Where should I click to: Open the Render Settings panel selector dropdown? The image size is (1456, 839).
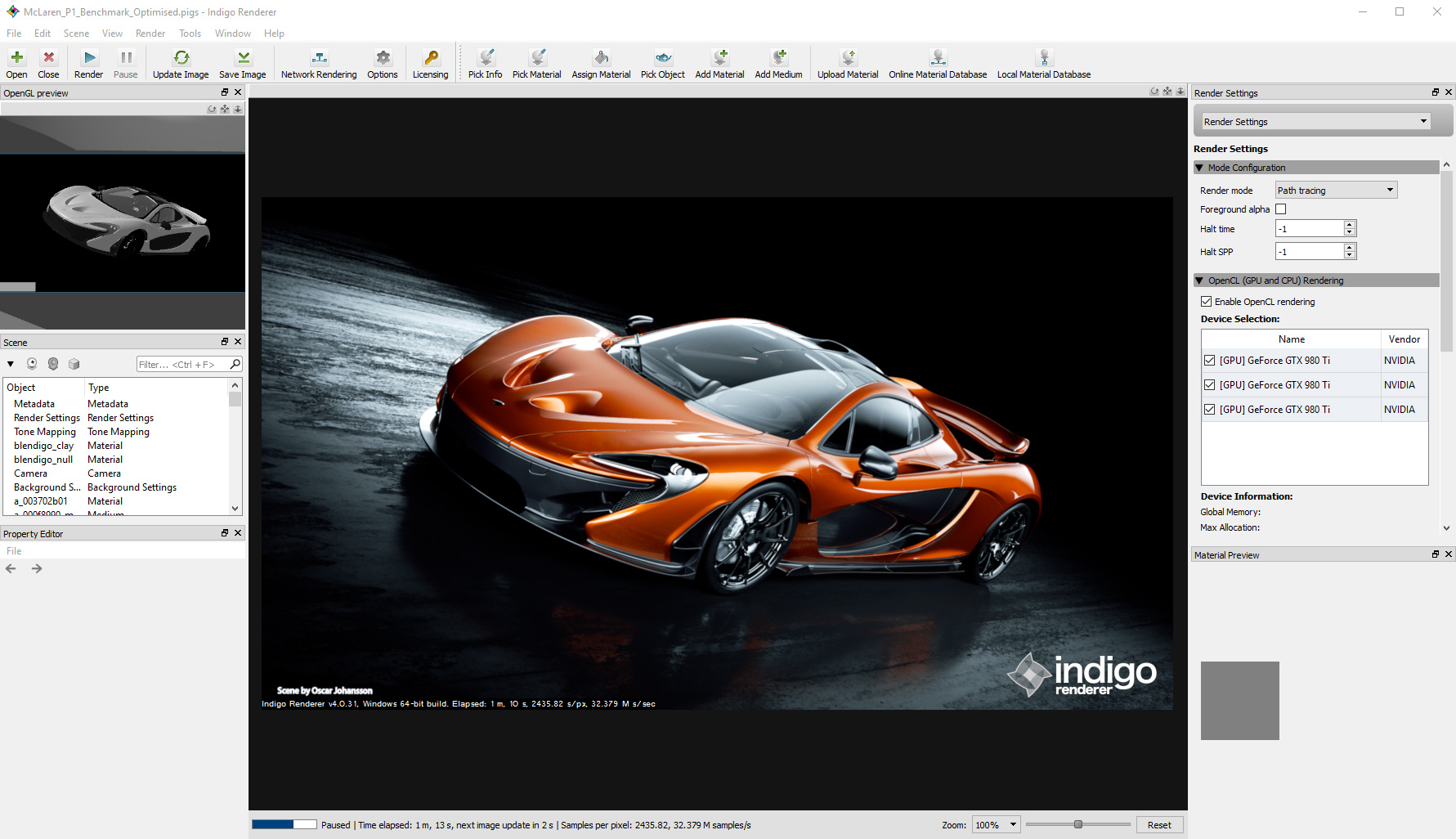tap(1316, 122)
